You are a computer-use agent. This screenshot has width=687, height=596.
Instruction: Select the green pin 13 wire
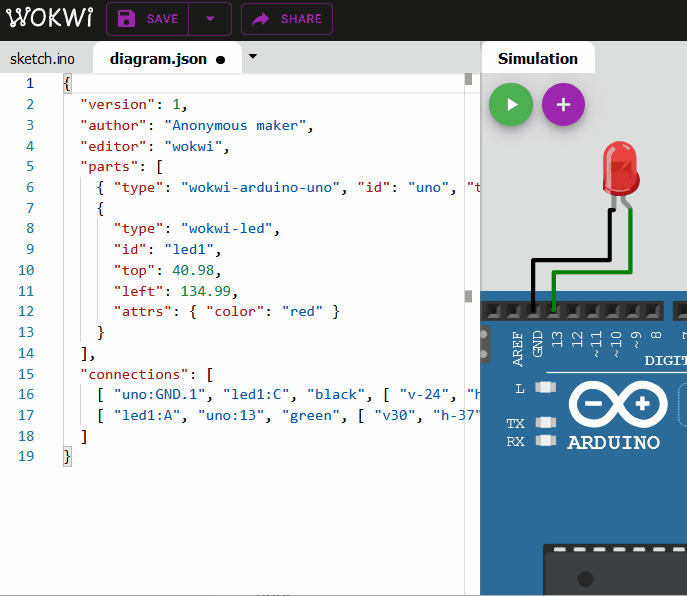coord(591,272)
